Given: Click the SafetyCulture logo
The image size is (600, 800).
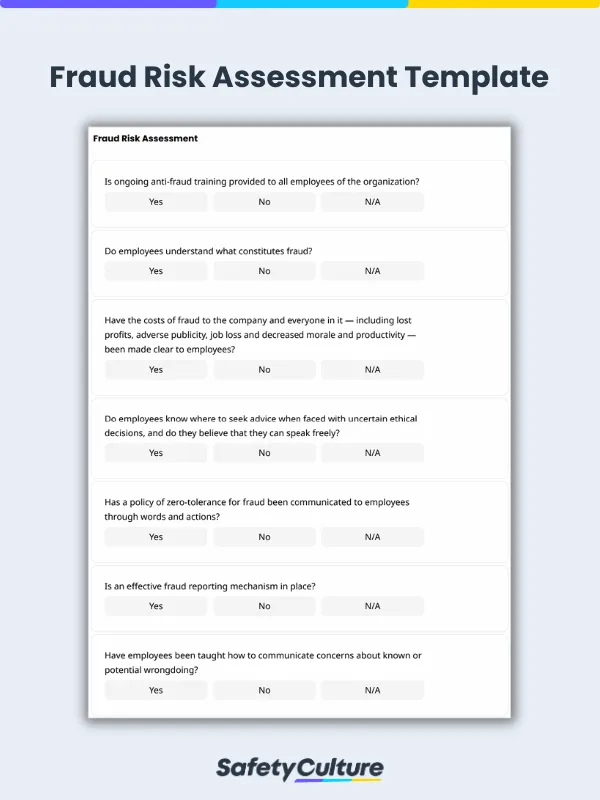Looking at the screenshot, I should click(x=300, y=768).
